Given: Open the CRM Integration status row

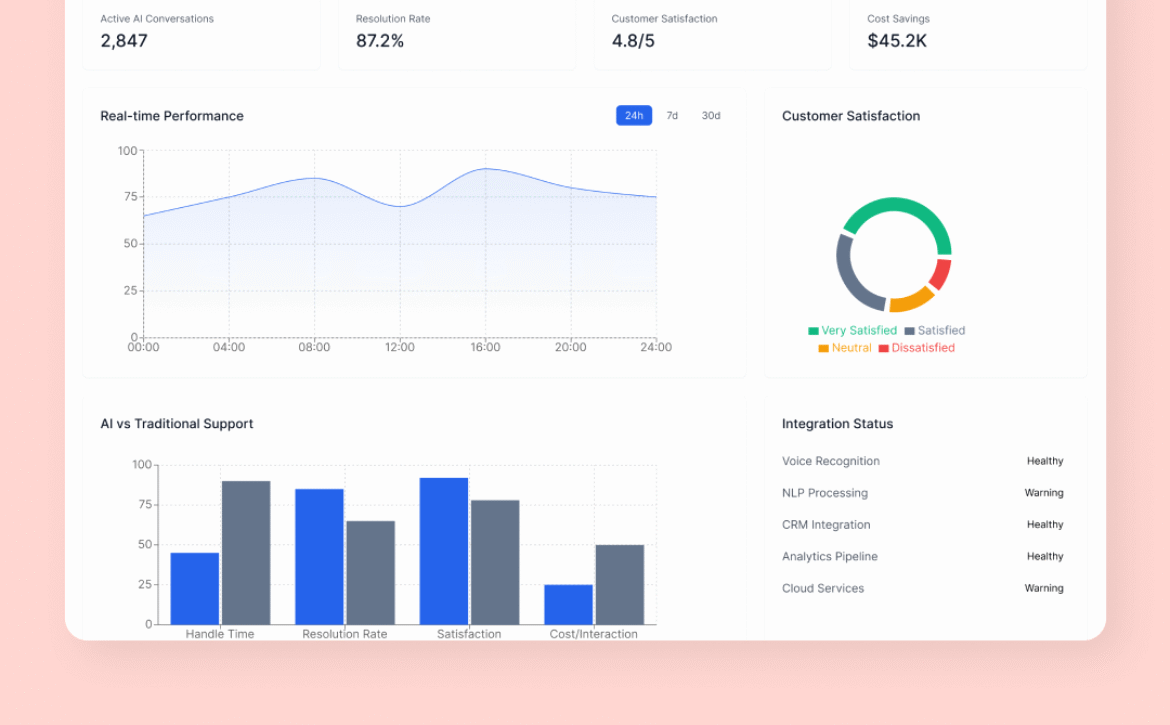Looking at the screenshot, I should click(x=826, y=525).
